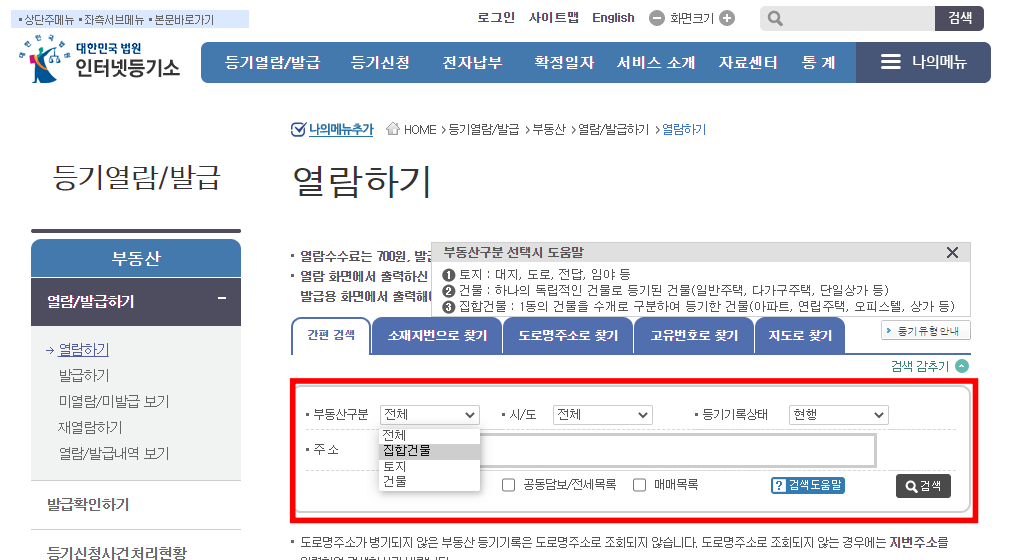The width and height of the screenshot is (1009, 560).
Task: Open the 사이트맵 link
Action: (553, 18)
